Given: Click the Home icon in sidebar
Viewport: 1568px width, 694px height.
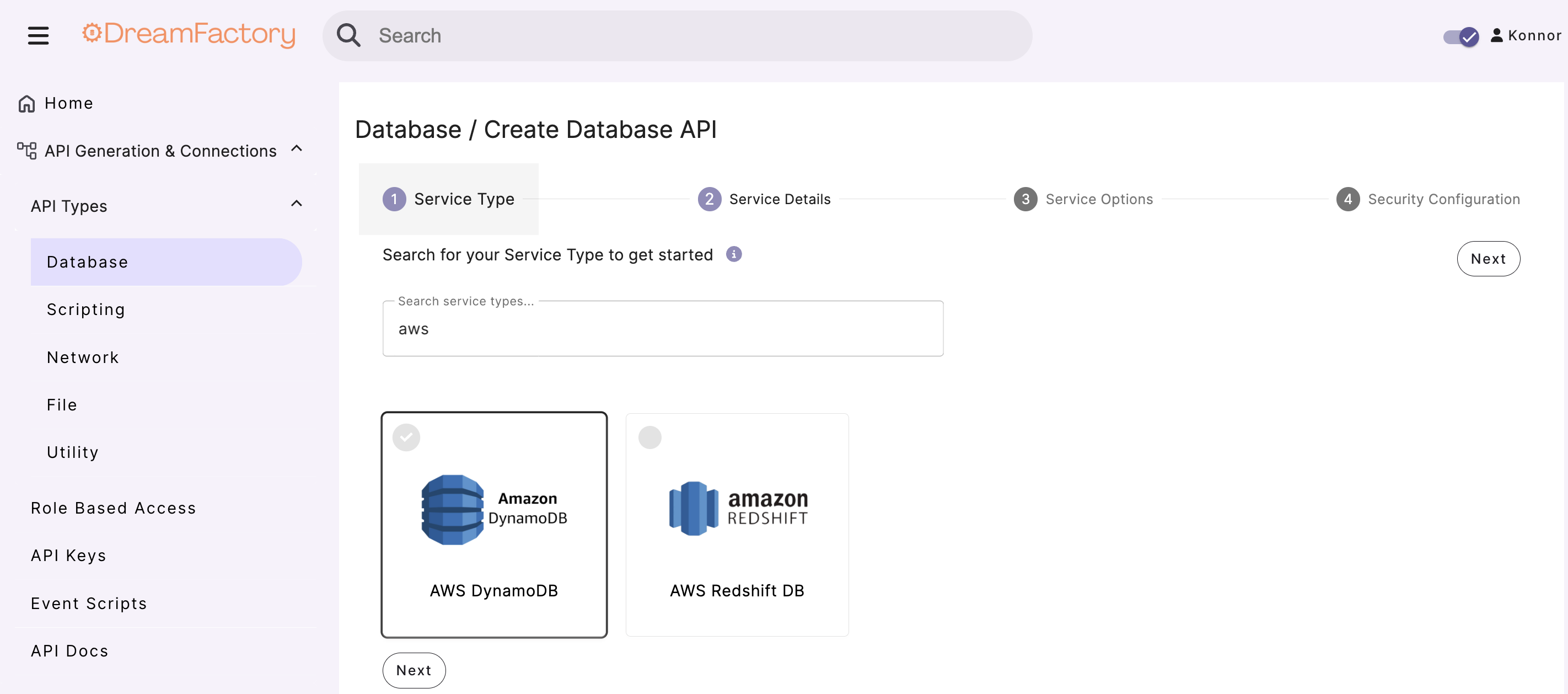Looking at the screenshot, I should (27, 104).
